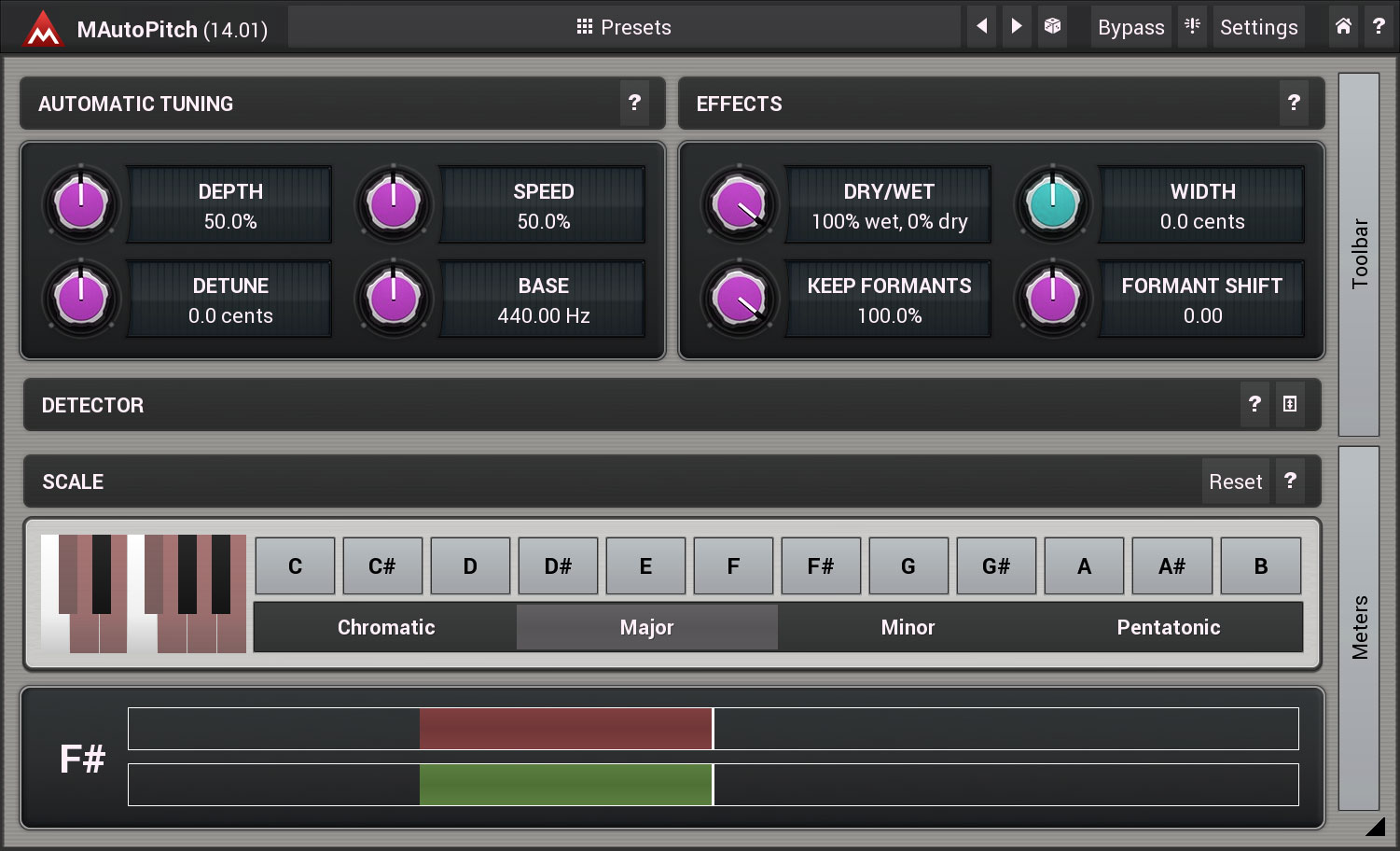Viewport: 1400px width, 851px height.
Task: Open Automatic Tuning help question mark
Action: (x=634, y=103)
